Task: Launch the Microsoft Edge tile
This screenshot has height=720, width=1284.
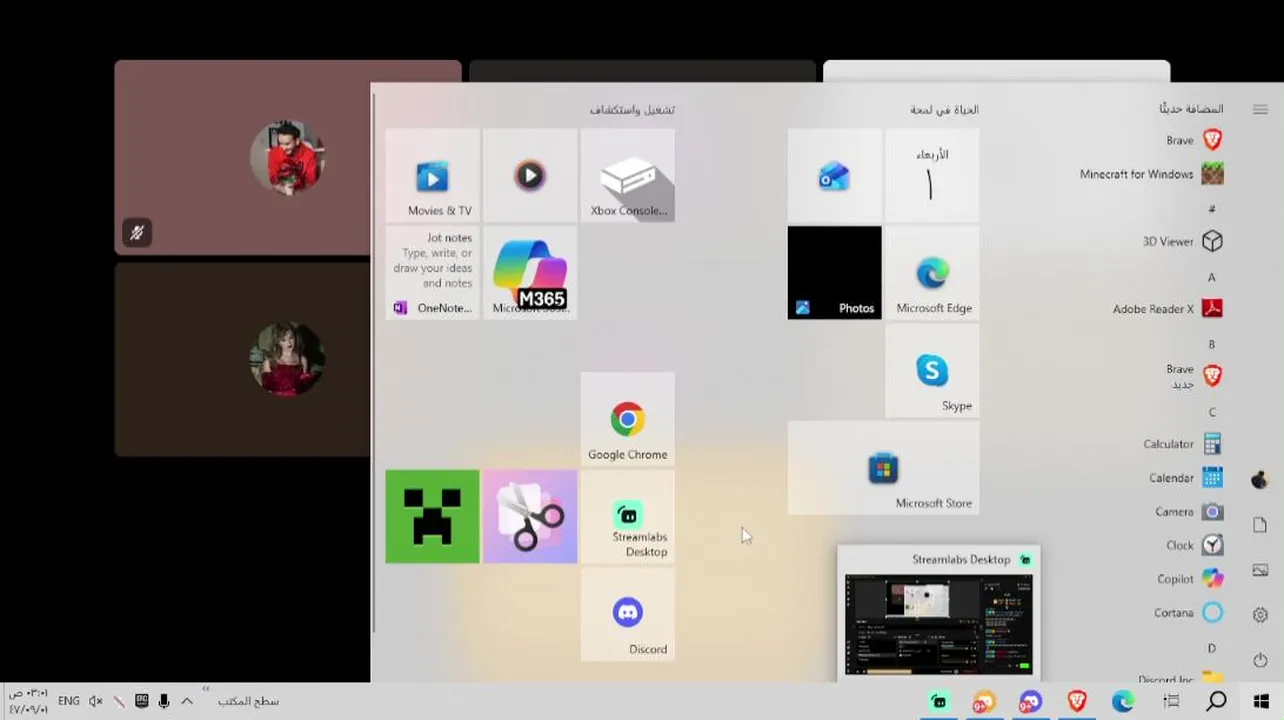Action: (x=932, y=273)
